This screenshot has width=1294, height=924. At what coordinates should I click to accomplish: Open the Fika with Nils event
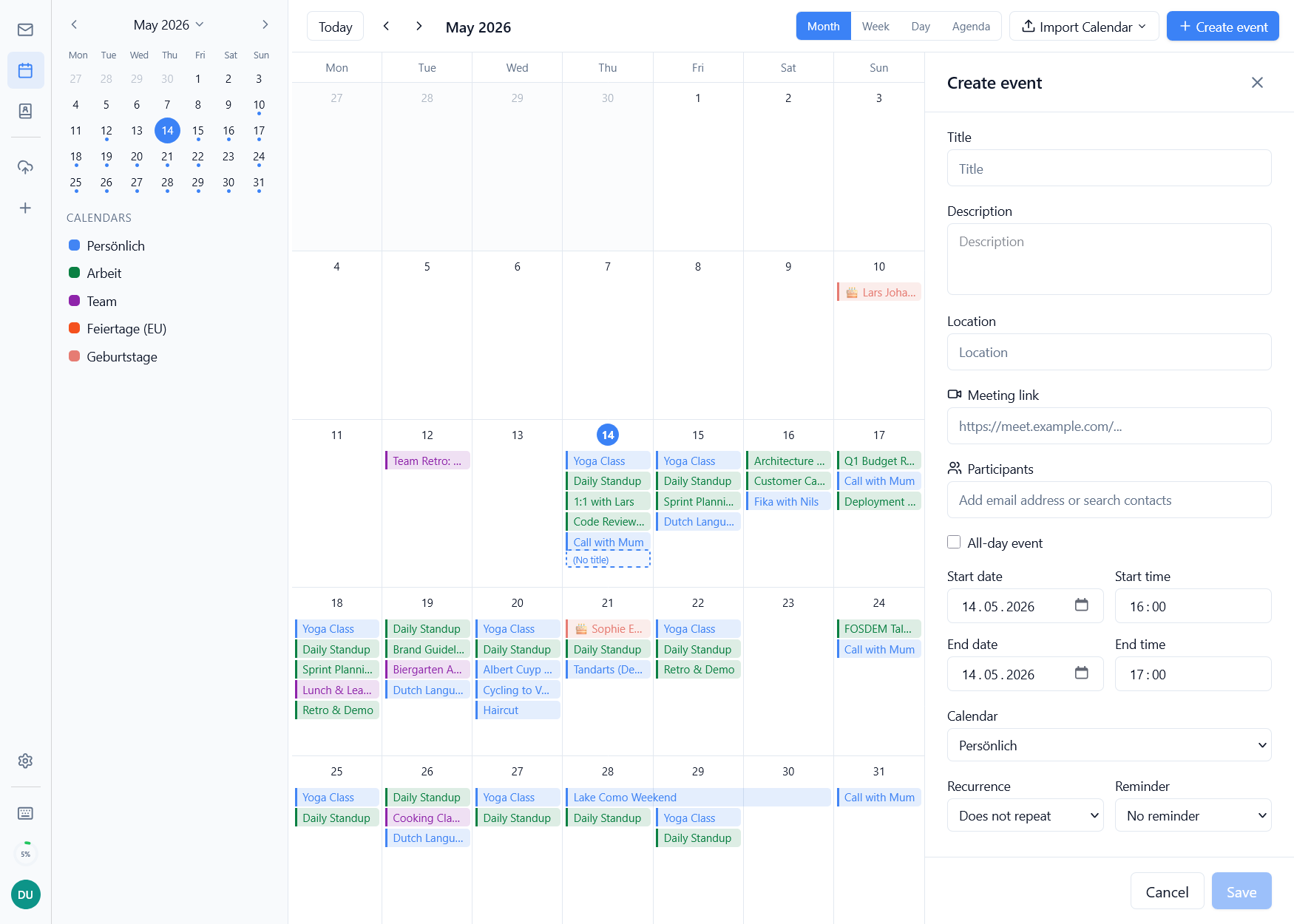click(788, 501)
